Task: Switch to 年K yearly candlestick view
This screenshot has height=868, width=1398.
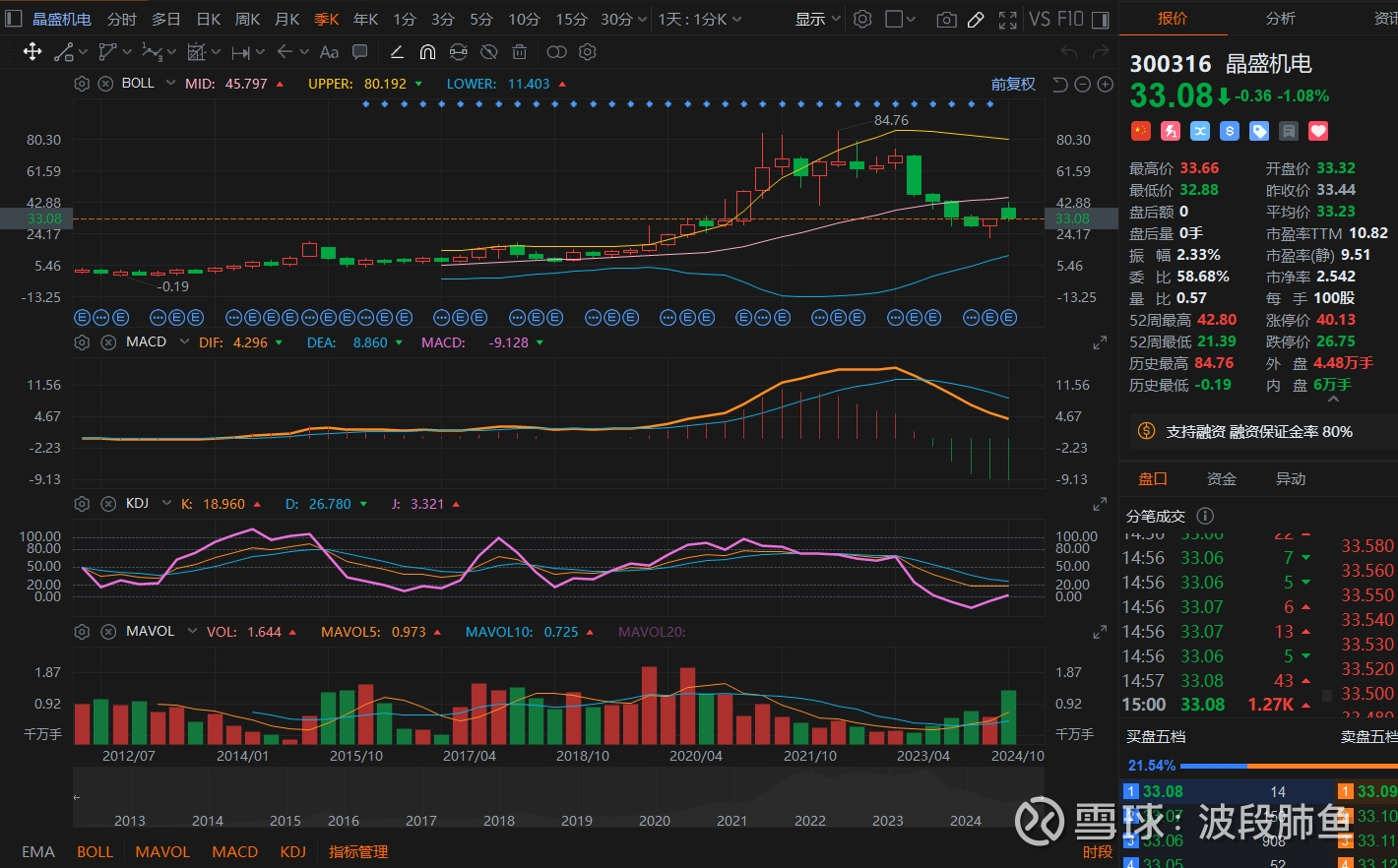Action: [x=366, y=19]
